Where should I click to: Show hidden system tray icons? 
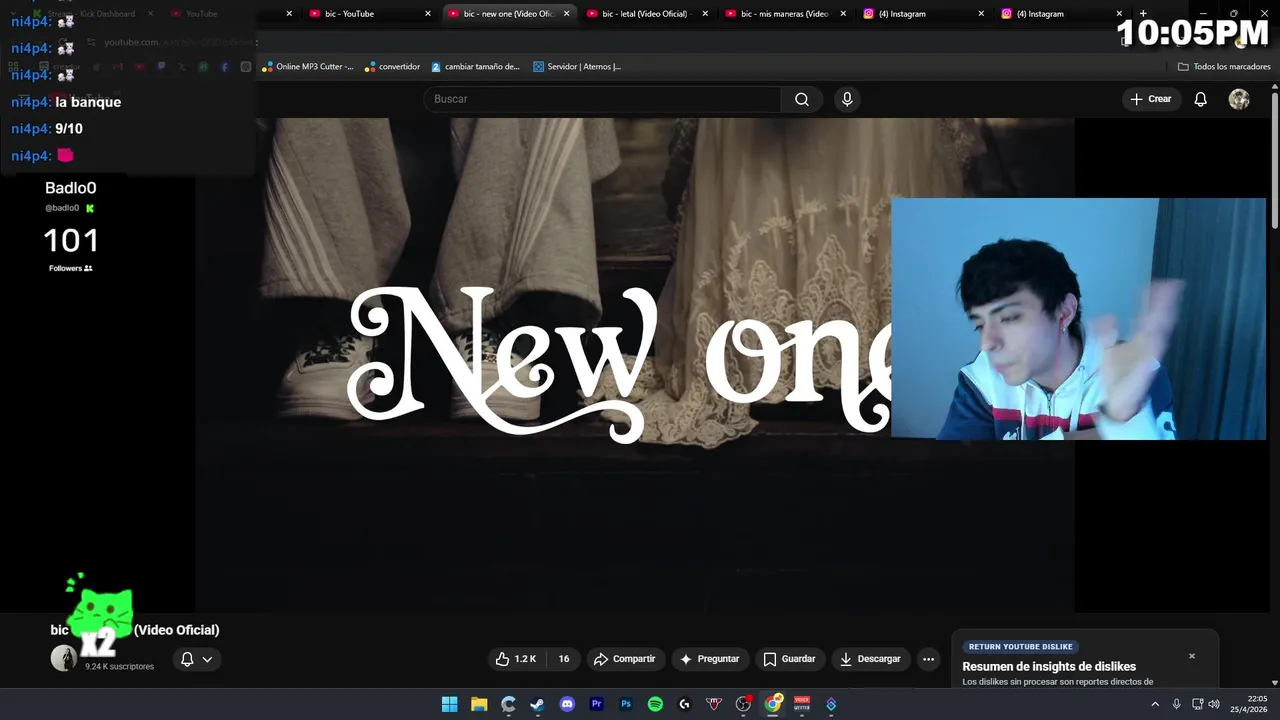click(1155, 704)
